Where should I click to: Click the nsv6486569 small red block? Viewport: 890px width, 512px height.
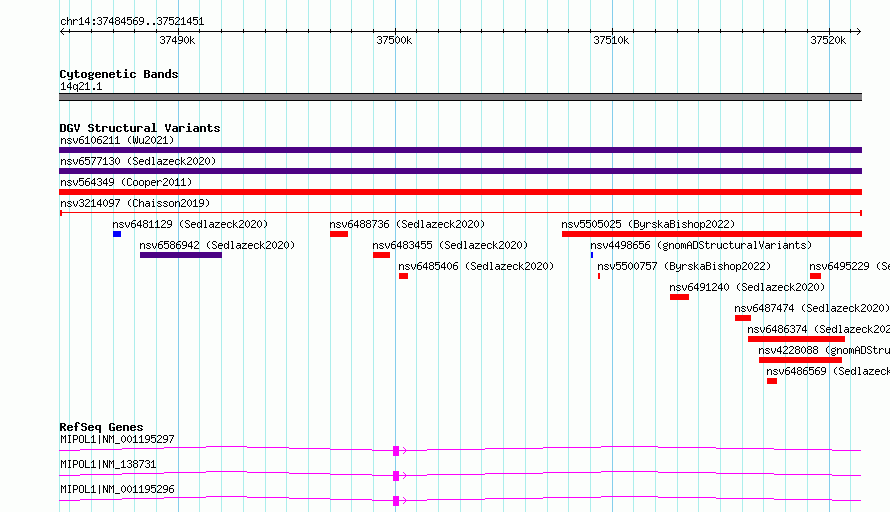coord(772,381)
